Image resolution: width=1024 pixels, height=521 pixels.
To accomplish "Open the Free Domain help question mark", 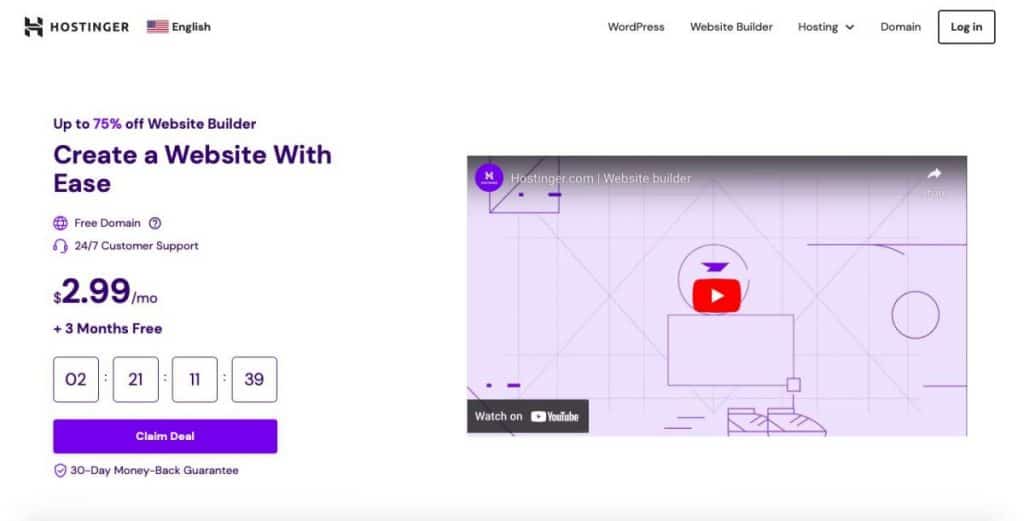I will pyautogui.click(x=155, y=223).
